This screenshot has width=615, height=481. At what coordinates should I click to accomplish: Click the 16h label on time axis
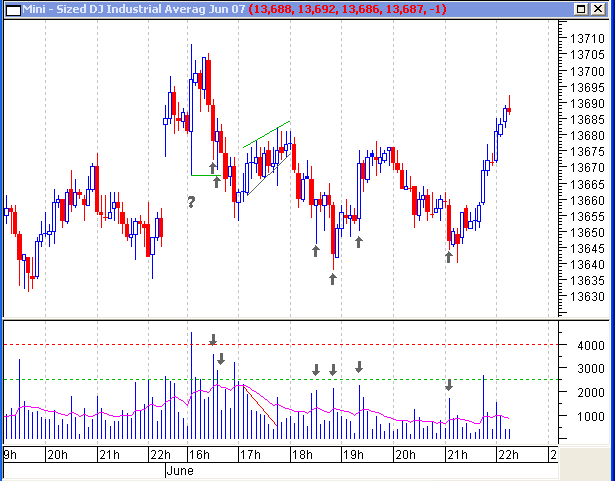pos(199,455)
